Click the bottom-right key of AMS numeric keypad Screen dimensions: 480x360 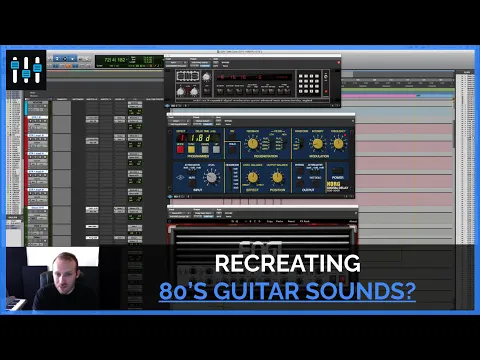316,91
